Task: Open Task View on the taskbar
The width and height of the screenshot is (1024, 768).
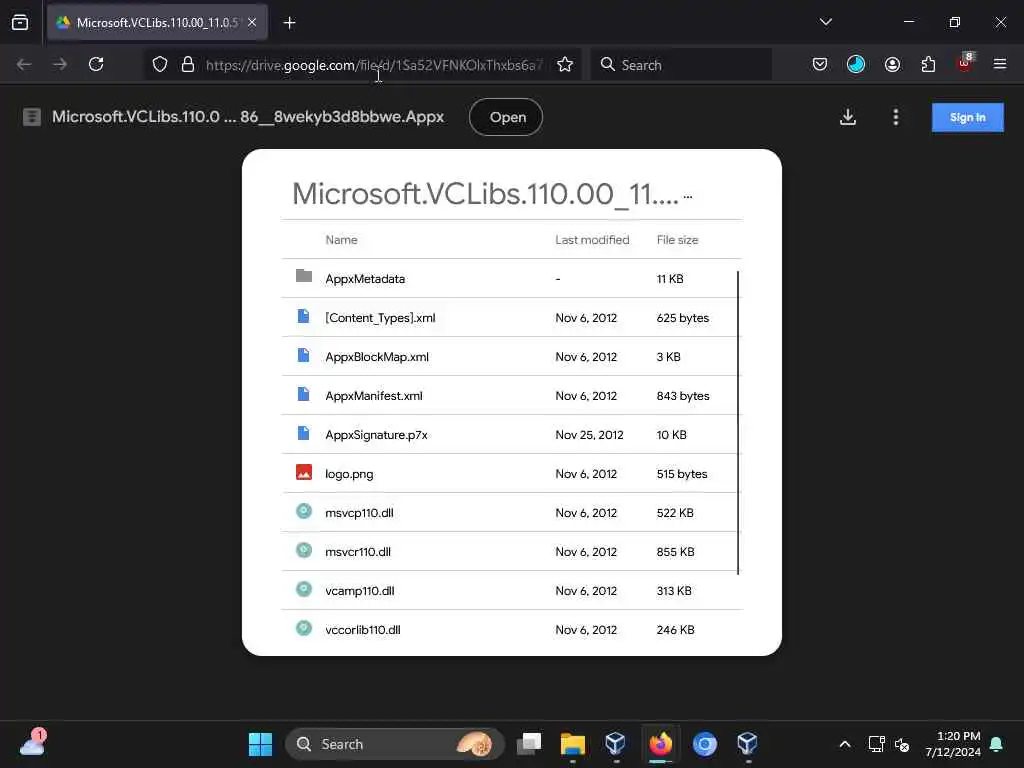Action: point(529,744)
